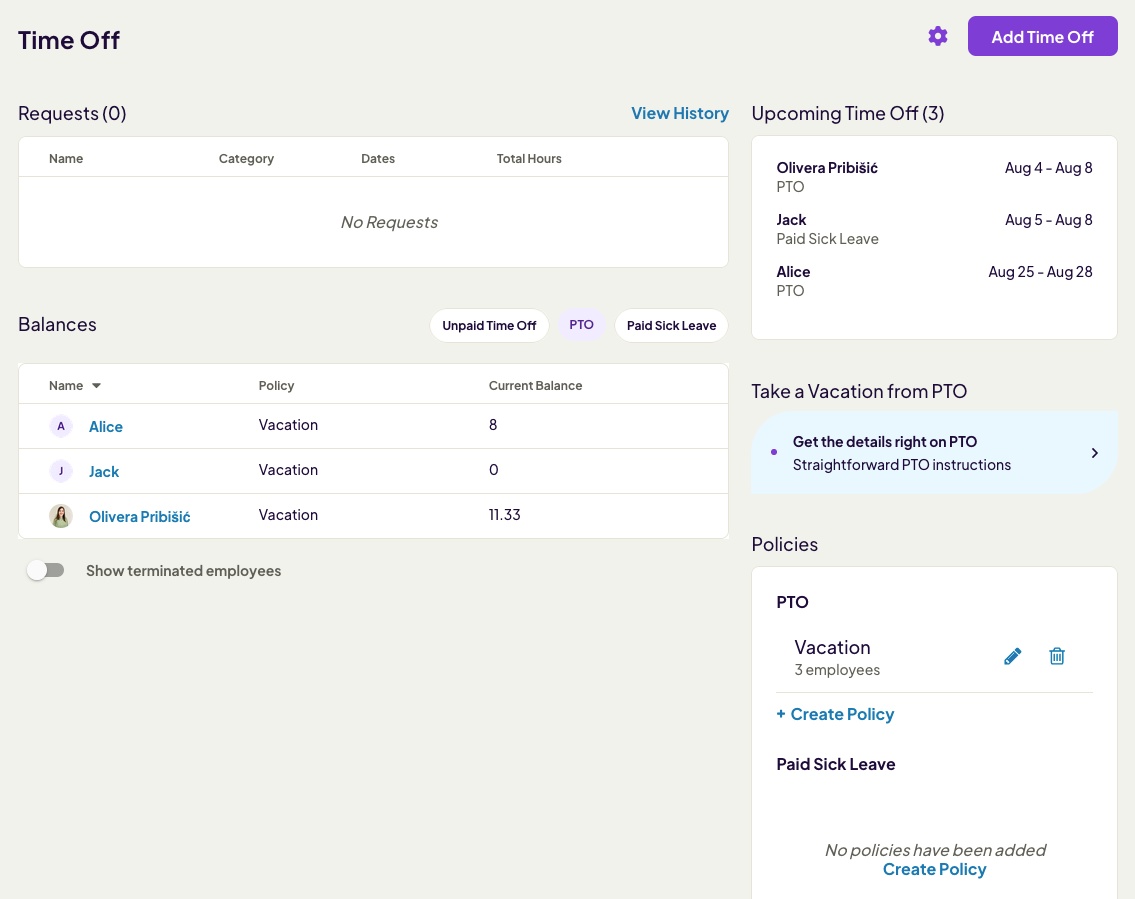Click Alice's avatar icon in Balances
Image resolution: width=1135 pixels, height=899 pixels.
pyautogui.click(x=61, y=426)
